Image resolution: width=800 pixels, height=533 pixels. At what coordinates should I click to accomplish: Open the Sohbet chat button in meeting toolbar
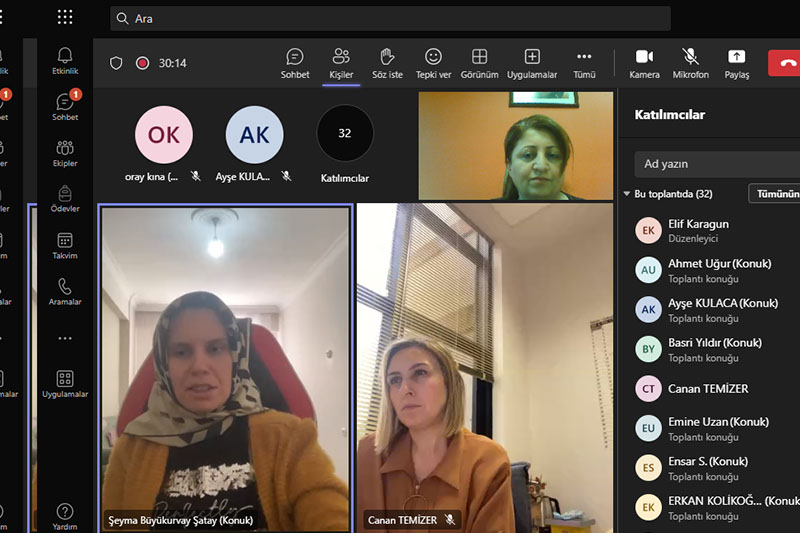(x=295, y=63)
